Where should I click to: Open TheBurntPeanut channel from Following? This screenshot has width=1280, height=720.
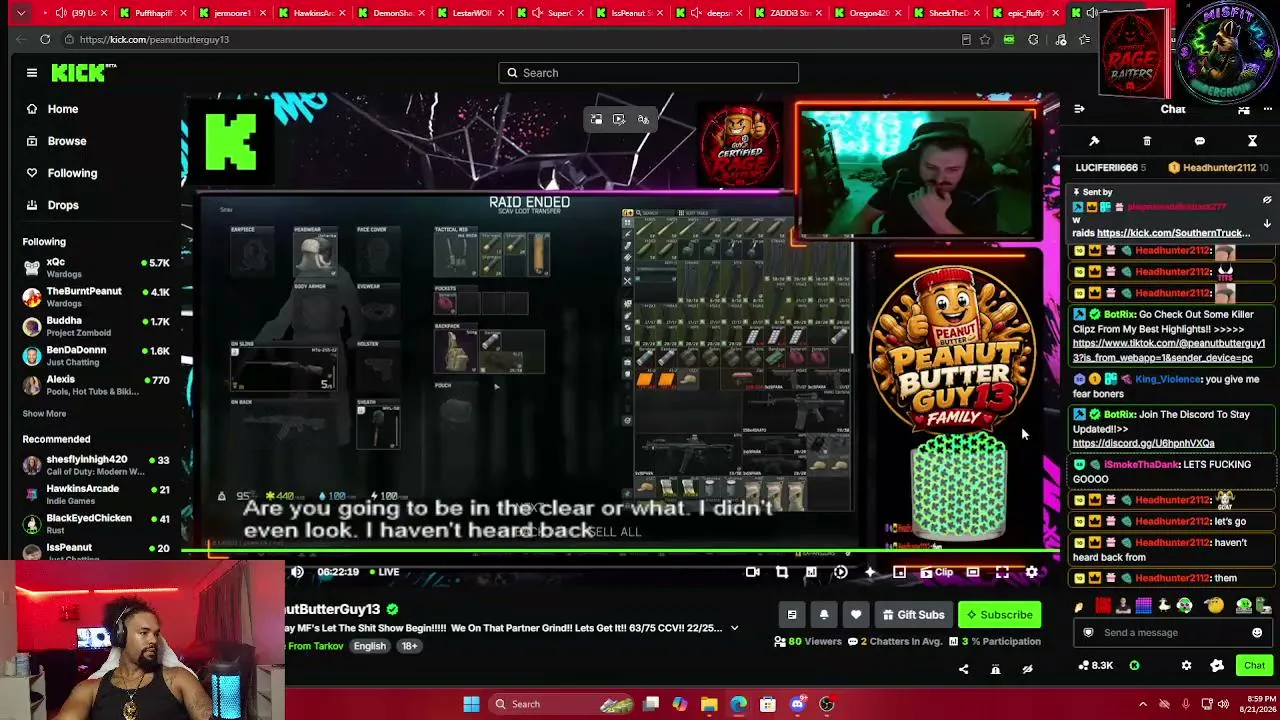(x=96, y=297)
